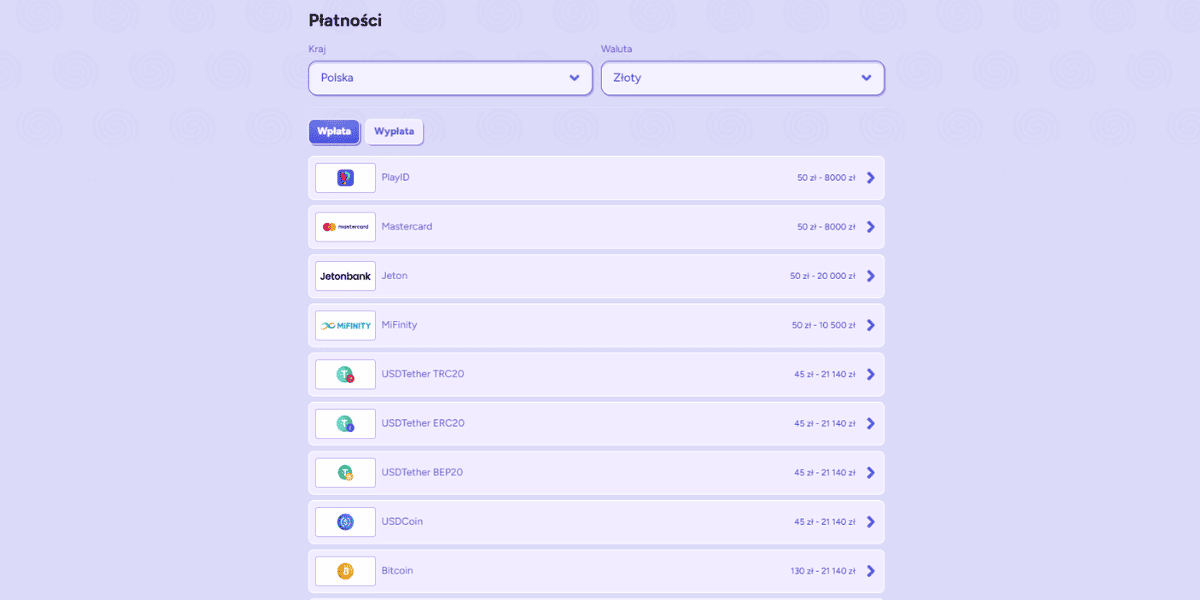
Task: Expand the USDTether ERC20 row chevron
Action: click(871, 423)
